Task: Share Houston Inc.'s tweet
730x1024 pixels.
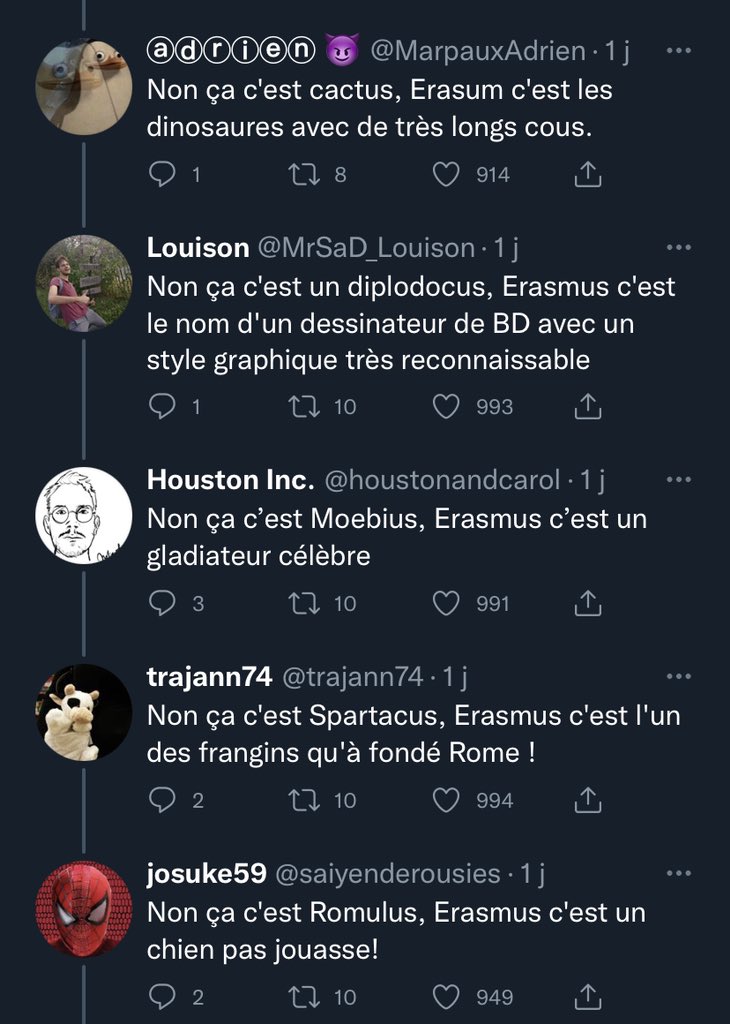Action: [589, 604]
